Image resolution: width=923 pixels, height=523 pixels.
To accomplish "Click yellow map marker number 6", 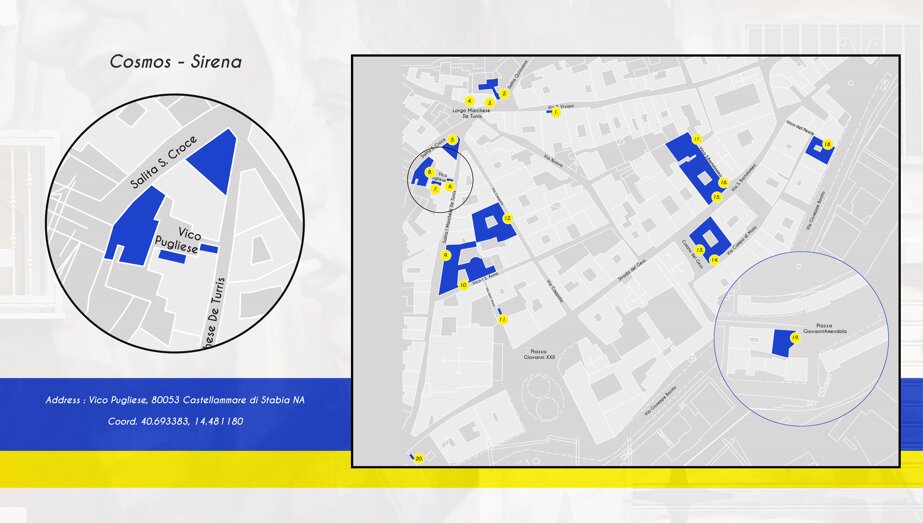I will coord(450,186).
